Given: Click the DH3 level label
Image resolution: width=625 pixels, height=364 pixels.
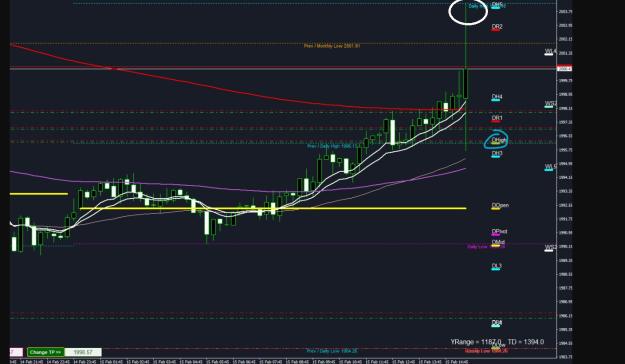Looking at the screenshot, I should tap(497, 154).
